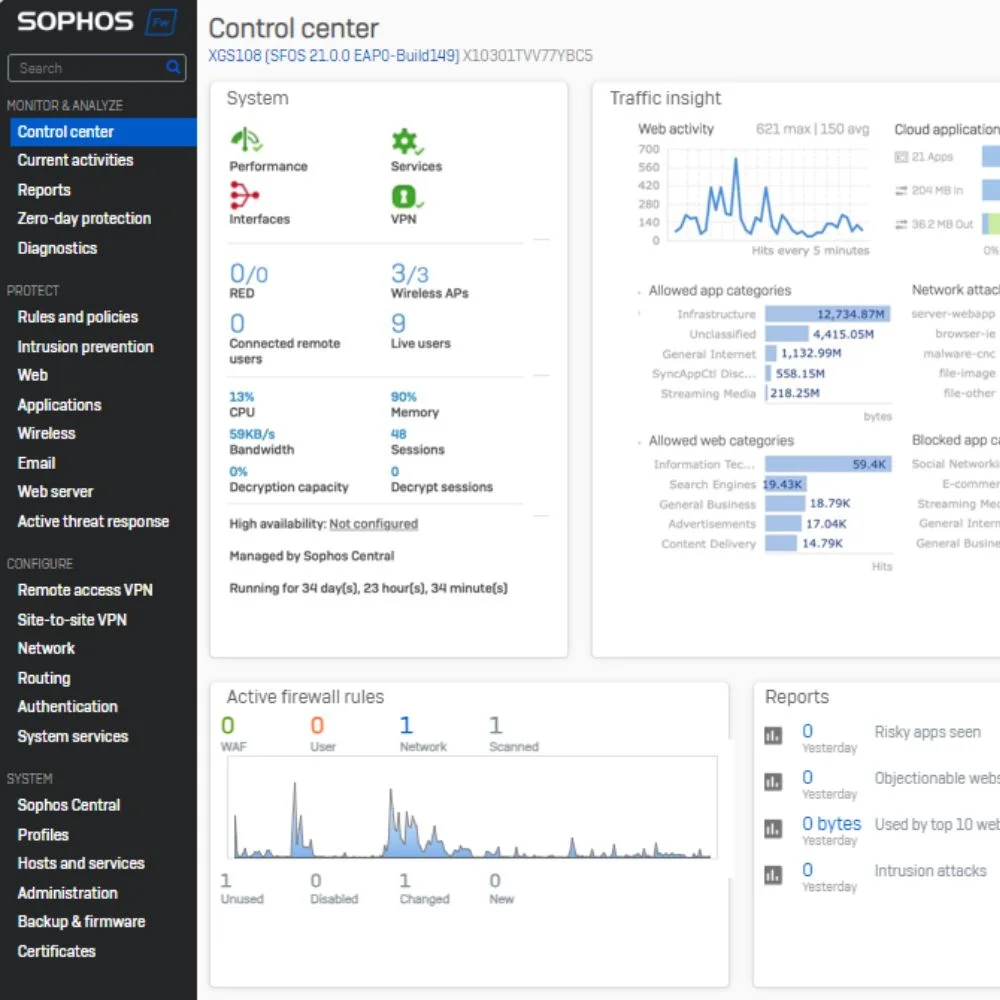Click the XGS108 firmware version link
The width and height of the screenshot is (1000, 1000).
pyautogui.click(x=334, y=56)
